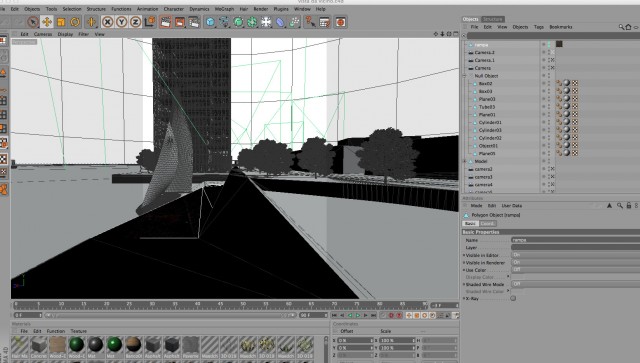Toggle visibility dots for Cylinder01 object

pyautogui.click(x=549, y=122)
